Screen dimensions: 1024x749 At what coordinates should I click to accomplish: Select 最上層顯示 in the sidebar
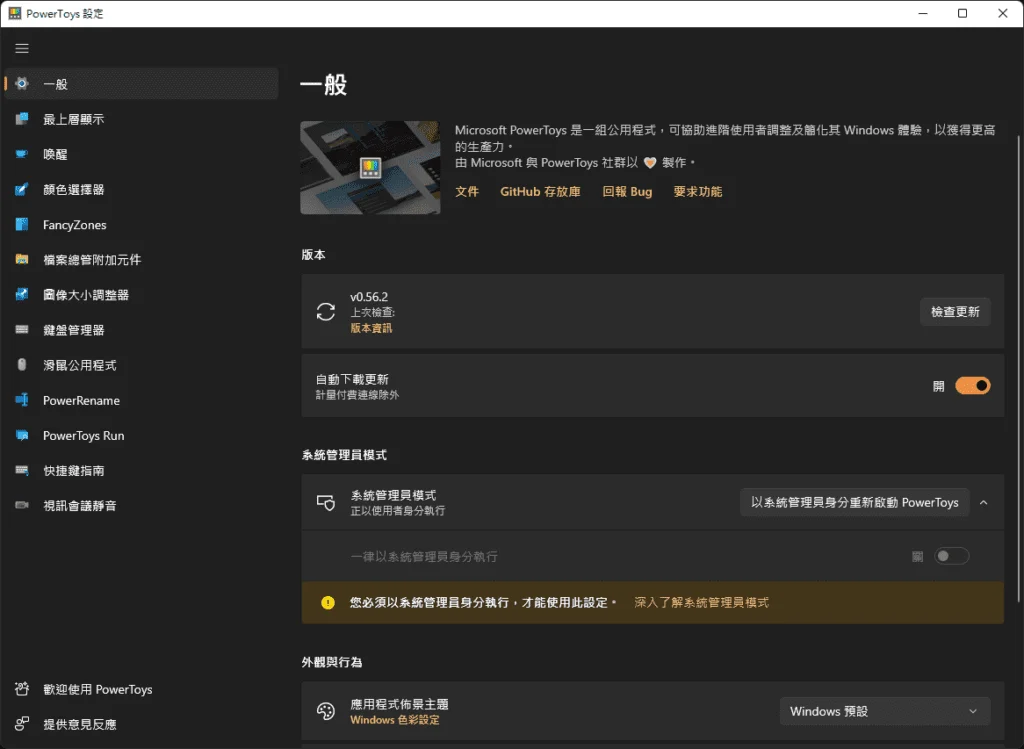141,119
